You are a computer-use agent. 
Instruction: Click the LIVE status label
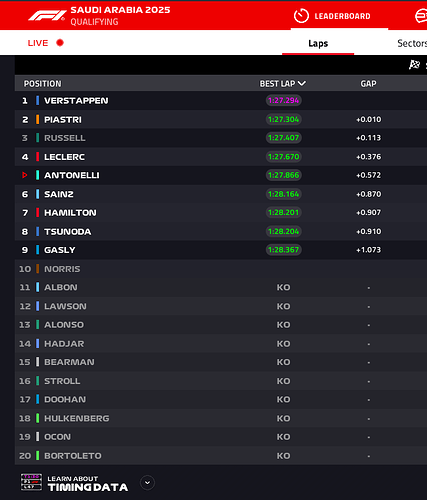point(38,43)
